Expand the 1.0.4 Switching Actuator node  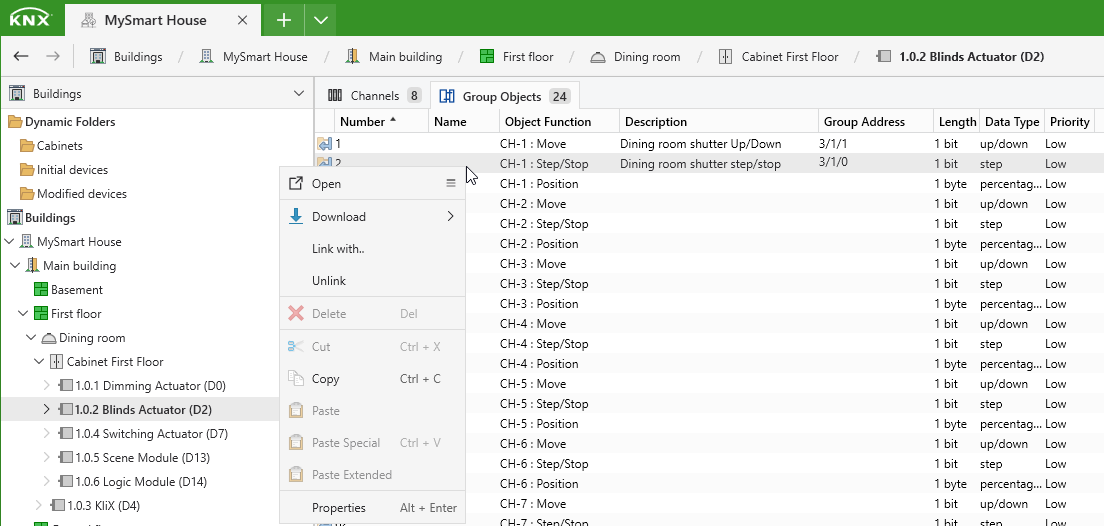(47, 433)
